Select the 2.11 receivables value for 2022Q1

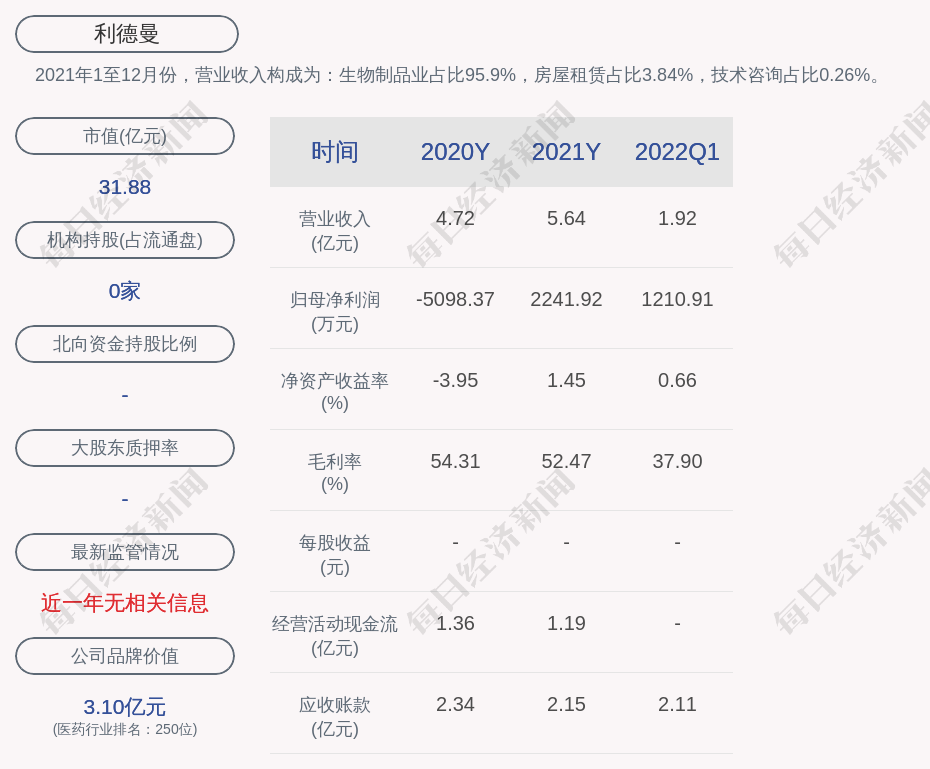[677, 704]
